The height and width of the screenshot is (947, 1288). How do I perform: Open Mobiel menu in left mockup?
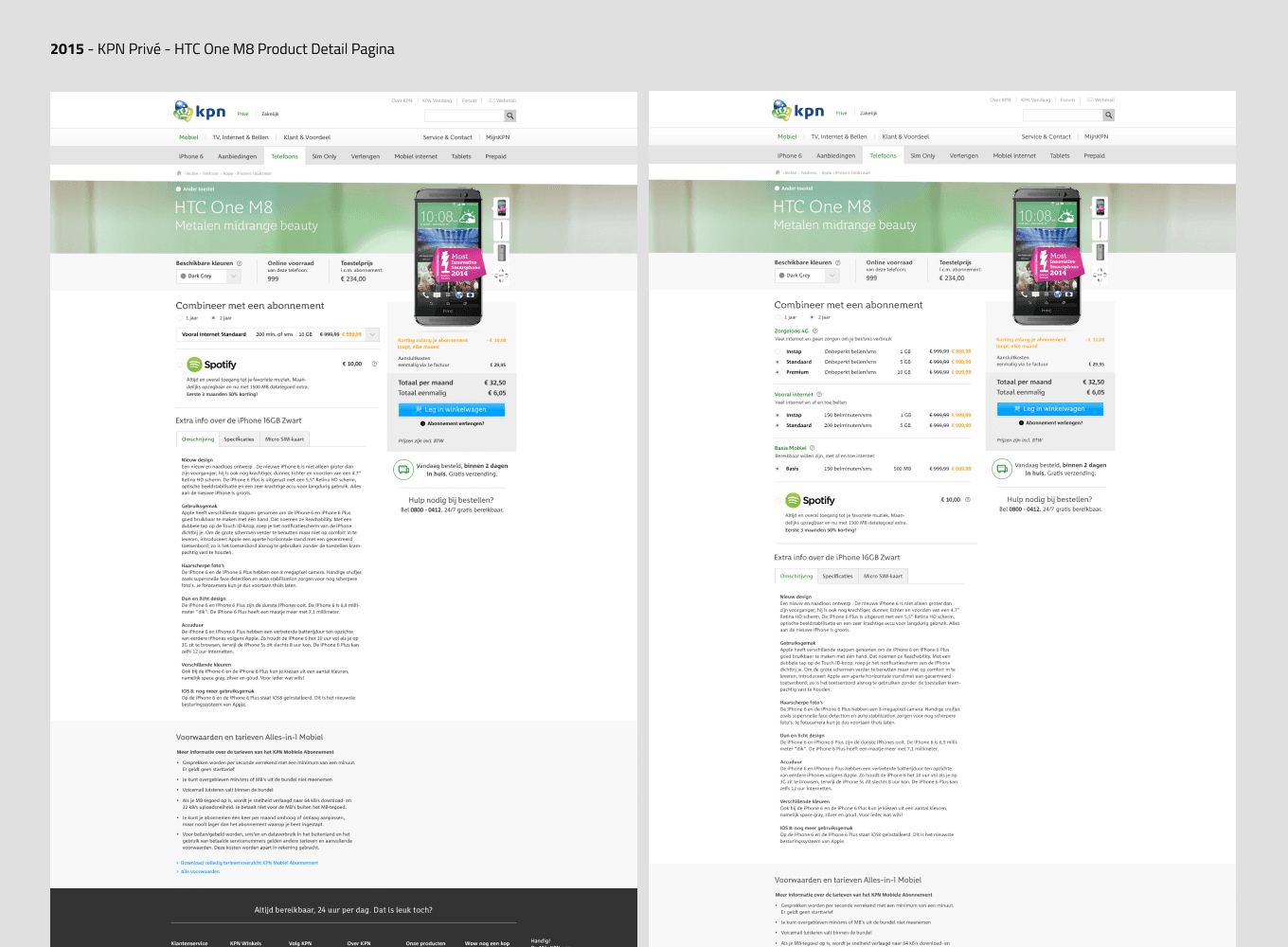point(189,137)
